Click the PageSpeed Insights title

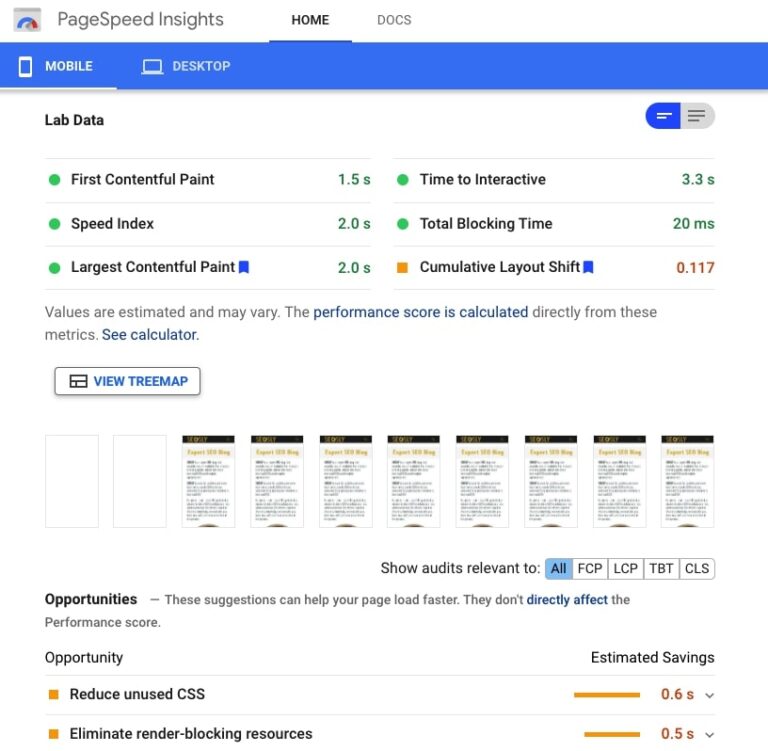(x=140, y=20)
